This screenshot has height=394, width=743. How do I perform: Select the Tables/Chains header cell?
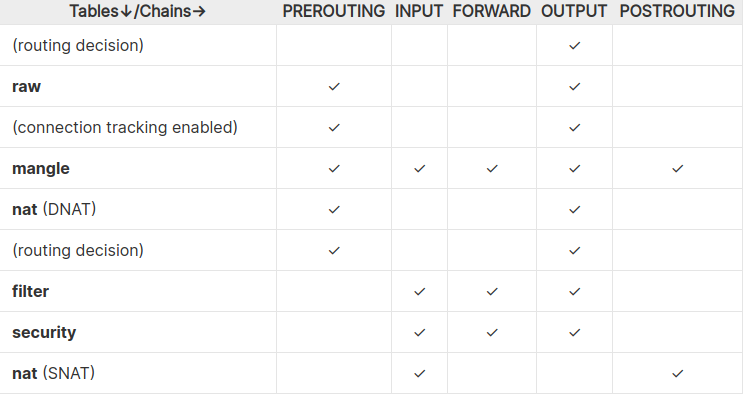point(138,11)
